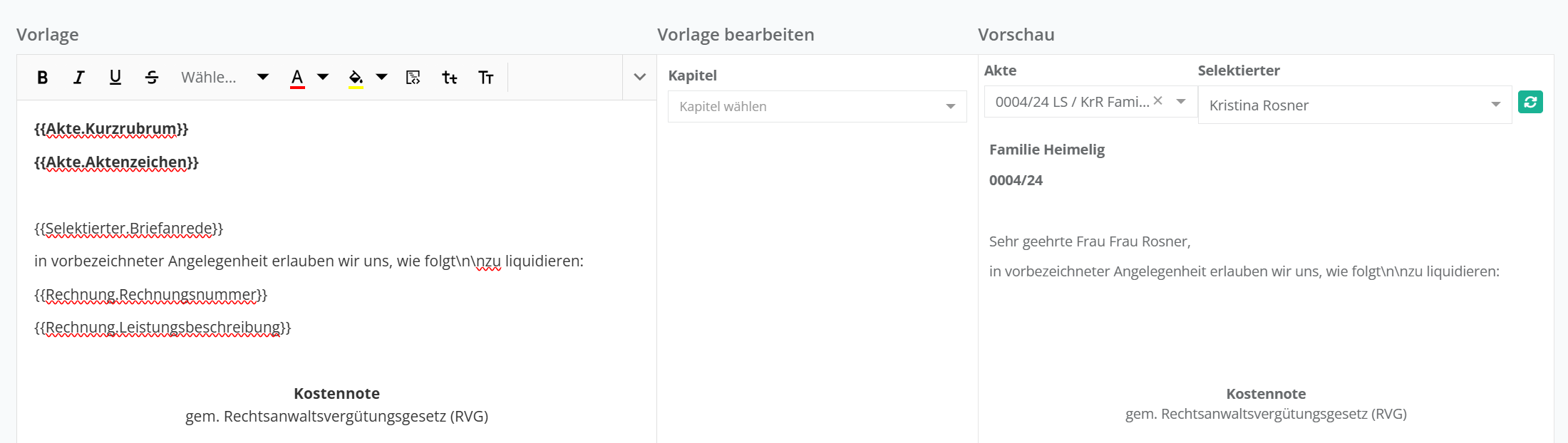
Task: Click the decrease font size icon
Action: [450, 78]
